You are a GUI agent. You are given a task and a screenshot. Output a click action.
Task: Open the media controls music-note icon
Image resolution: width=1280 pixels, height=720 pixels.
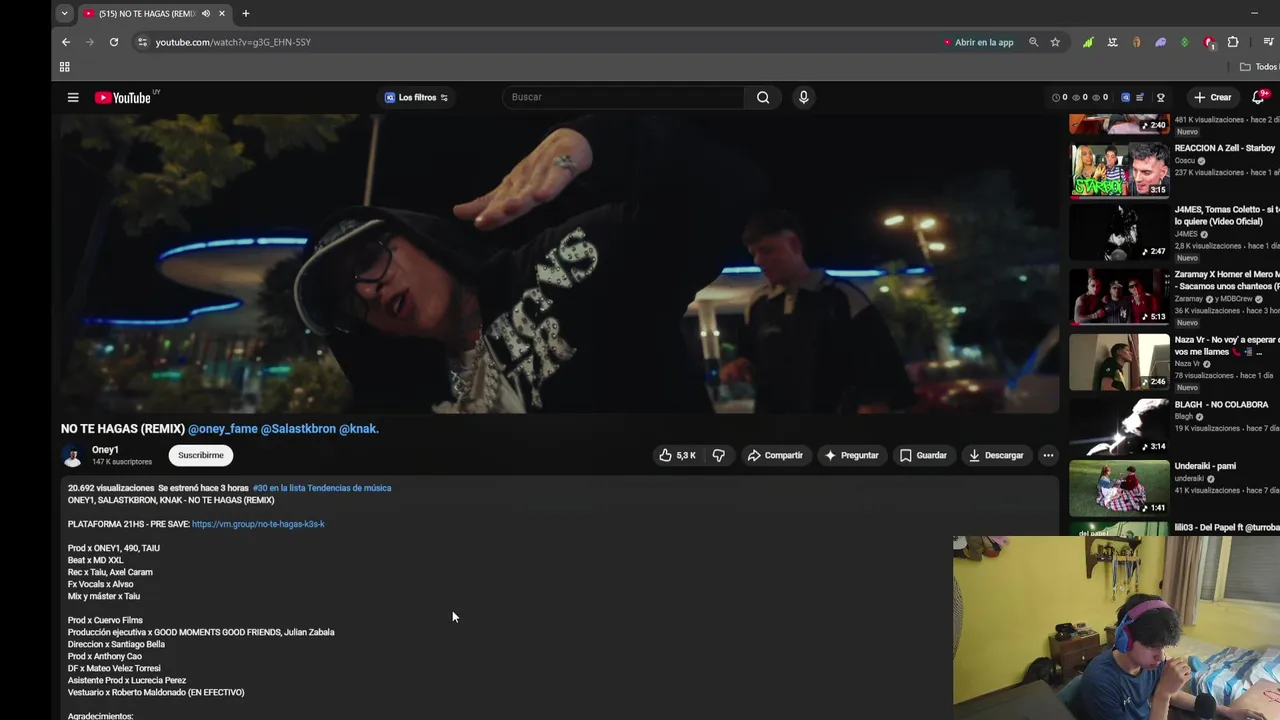(x=1268, y=42)
